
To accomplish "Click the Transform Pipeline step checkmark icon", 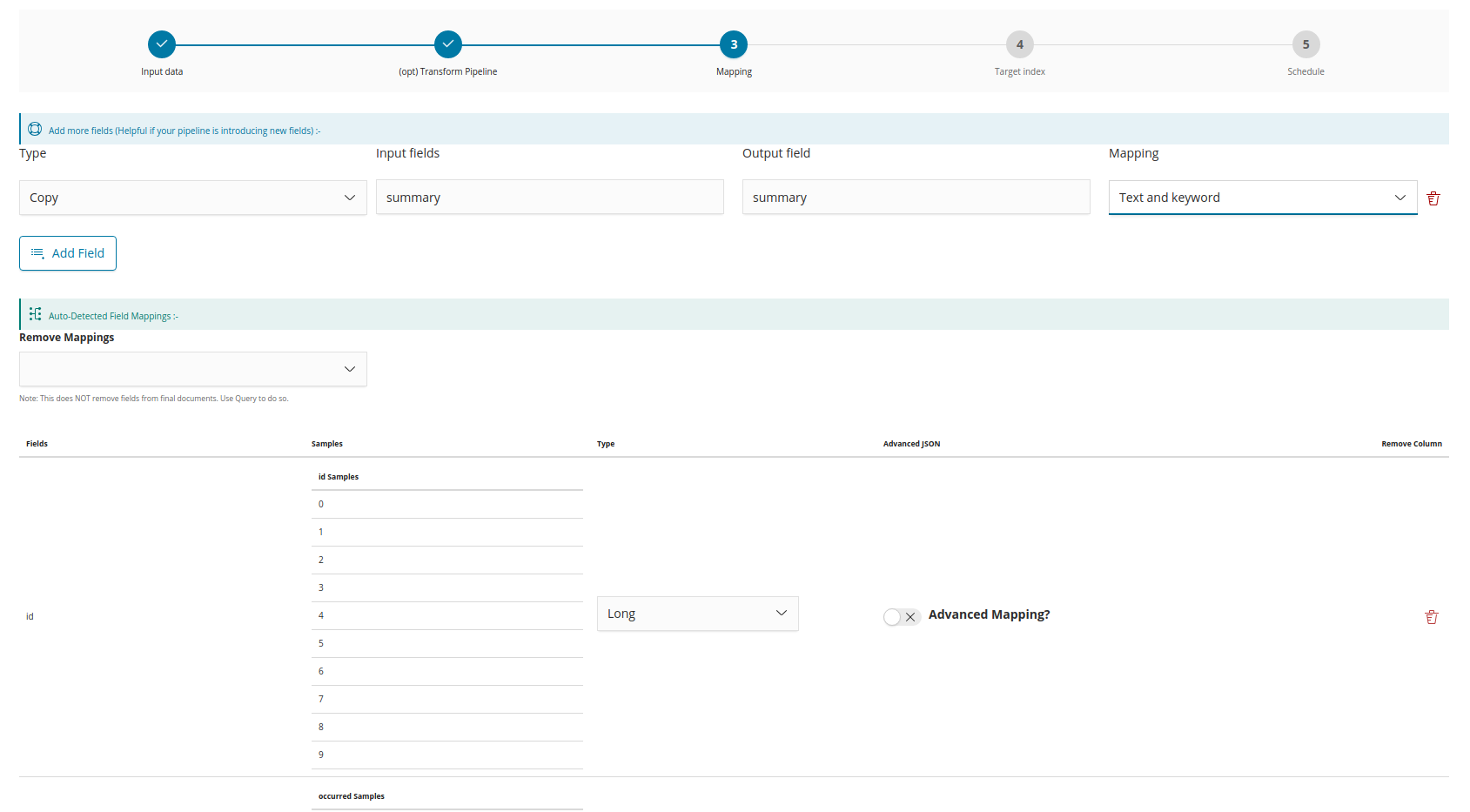I will pos(447,44).
